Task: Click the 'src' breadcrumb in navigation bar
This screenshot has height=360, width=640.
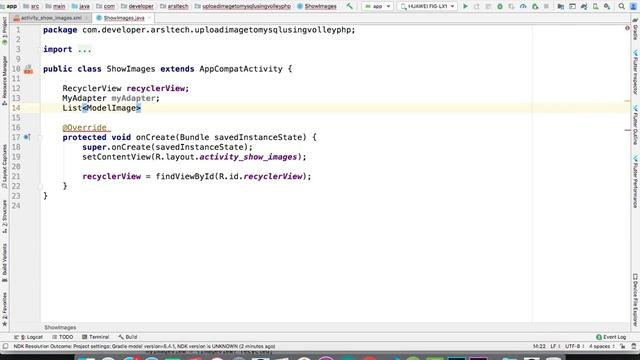Action: (31, 6)
